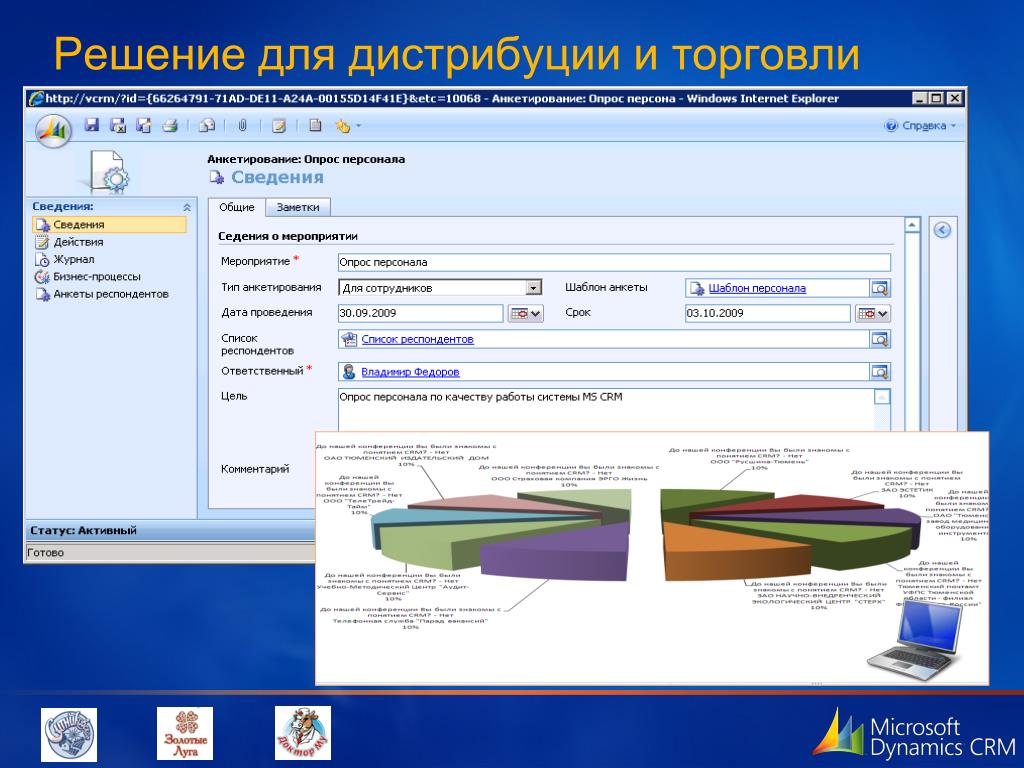Open the Тип анкетирования dropdown

(x=534, y=288)
